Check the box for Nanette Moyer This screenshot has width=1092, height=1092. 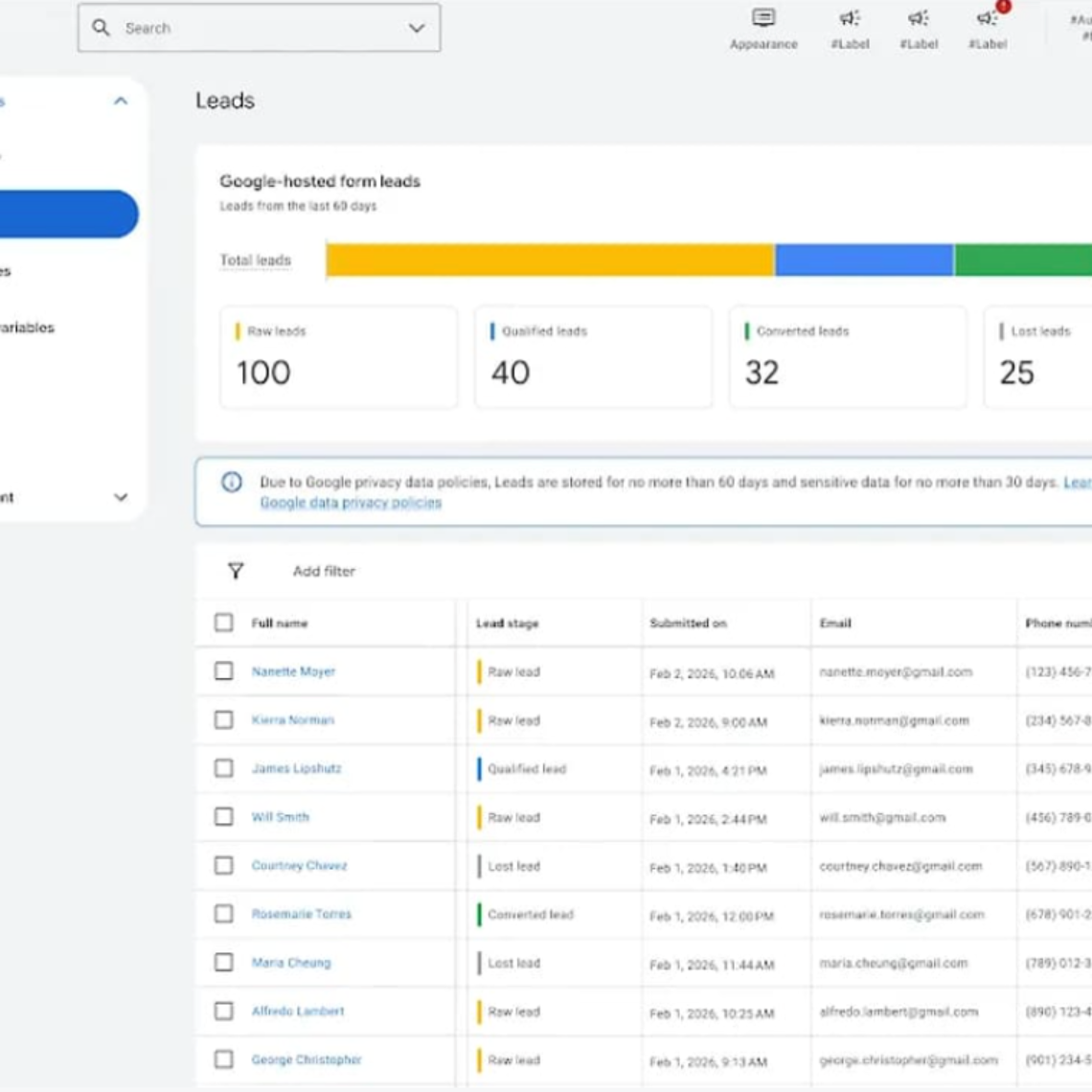pyautogui.click(x=223, y=671)
